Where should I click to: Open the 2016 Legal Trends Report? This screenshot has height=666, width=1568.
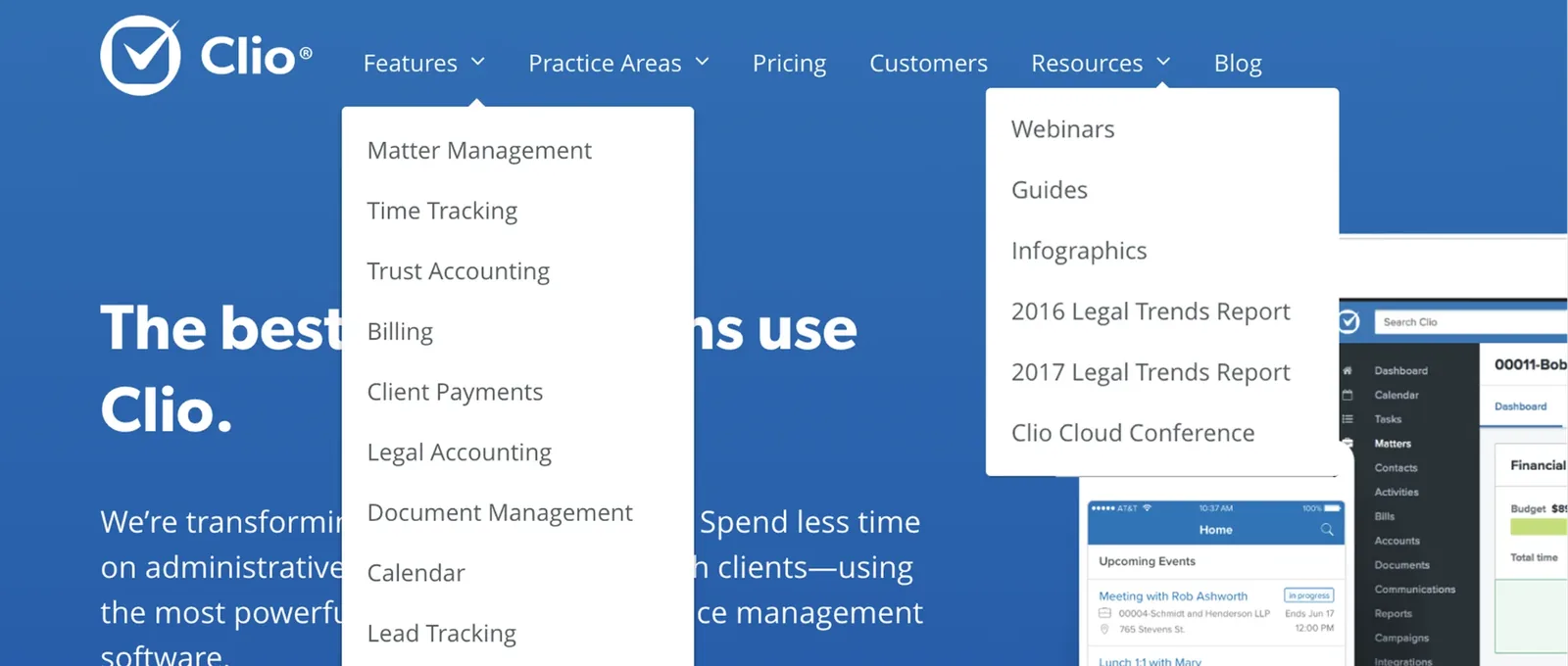click(1151, 311)
